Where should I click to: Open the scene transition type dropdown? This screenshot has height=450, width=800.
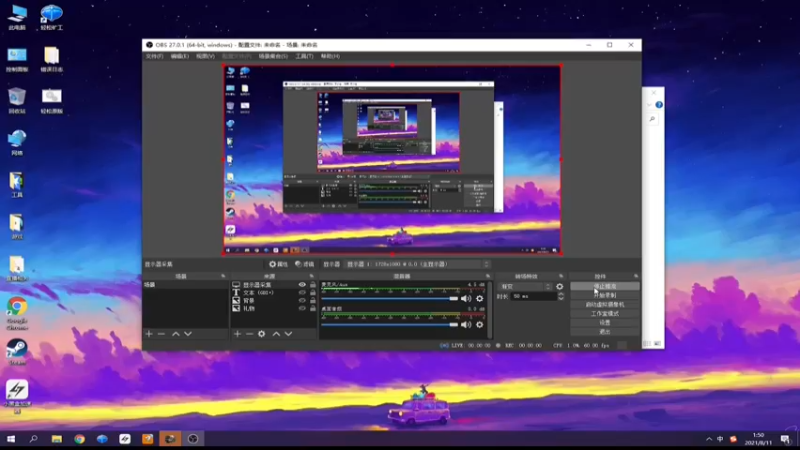[526, 287]
